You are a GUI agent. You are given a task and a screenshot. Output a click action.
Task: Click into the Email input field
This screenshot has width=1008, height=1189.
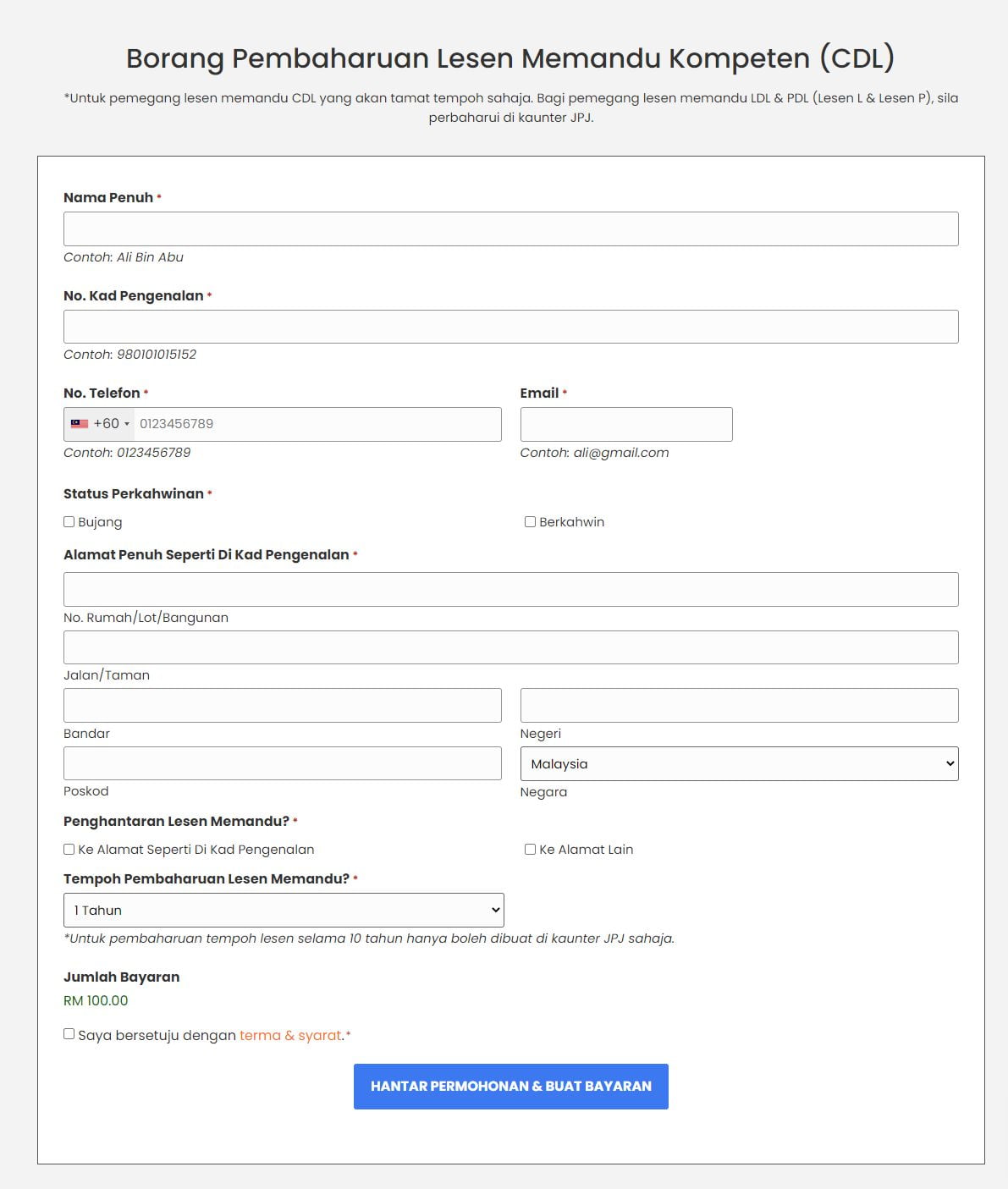[x=626, y=423]
